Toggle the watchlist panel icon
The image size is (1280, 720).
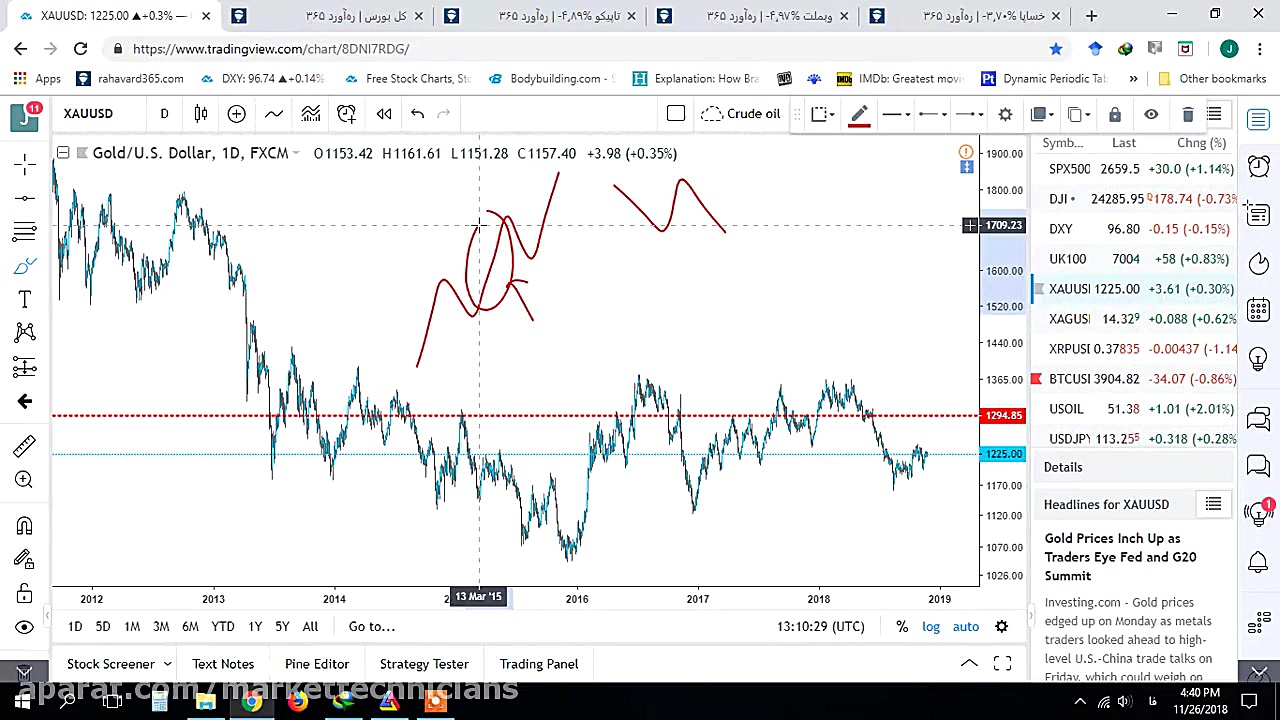tap(1259, 120)
